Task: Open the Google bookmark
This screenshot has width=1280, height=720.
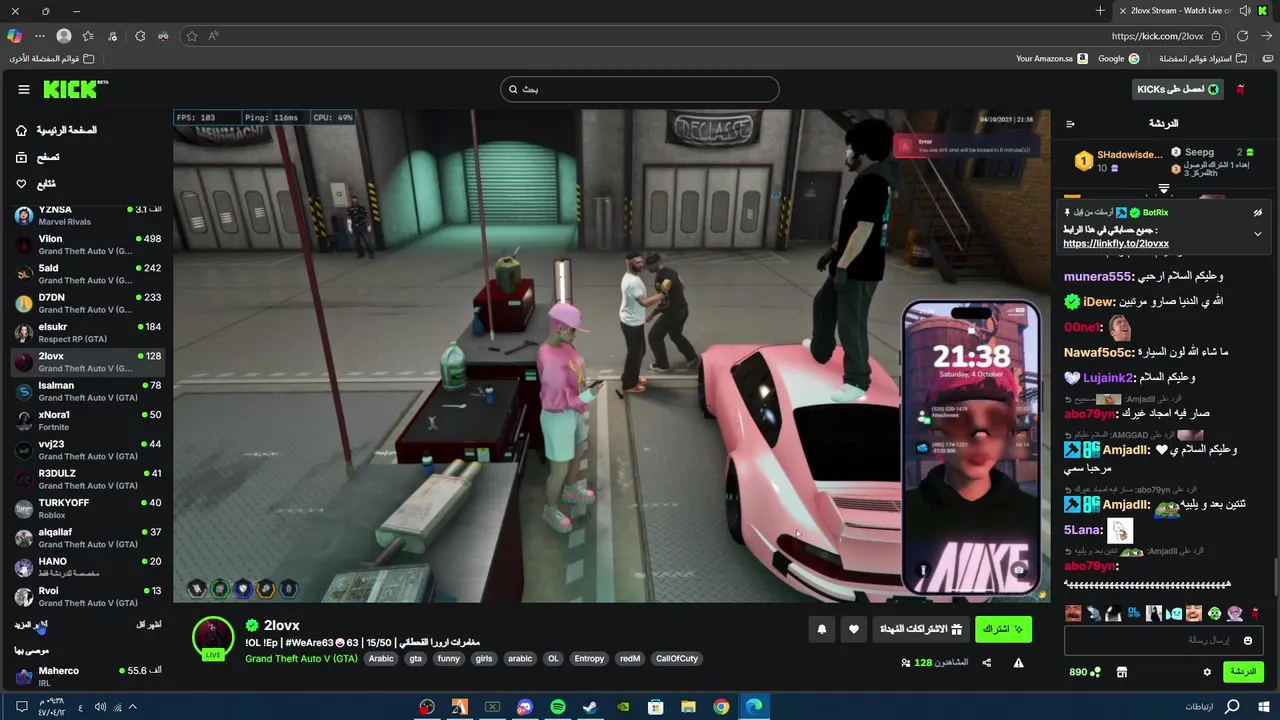Action: coord(1118,59)
